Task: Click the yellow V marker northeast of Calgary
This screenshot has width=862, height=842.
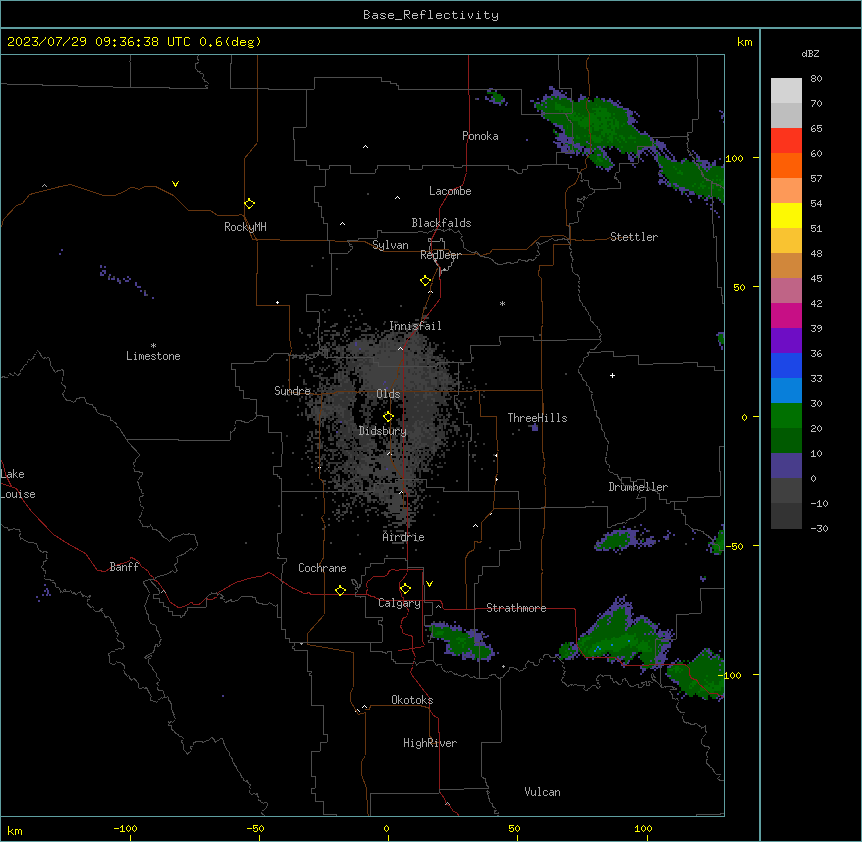Action: [429, 584]
